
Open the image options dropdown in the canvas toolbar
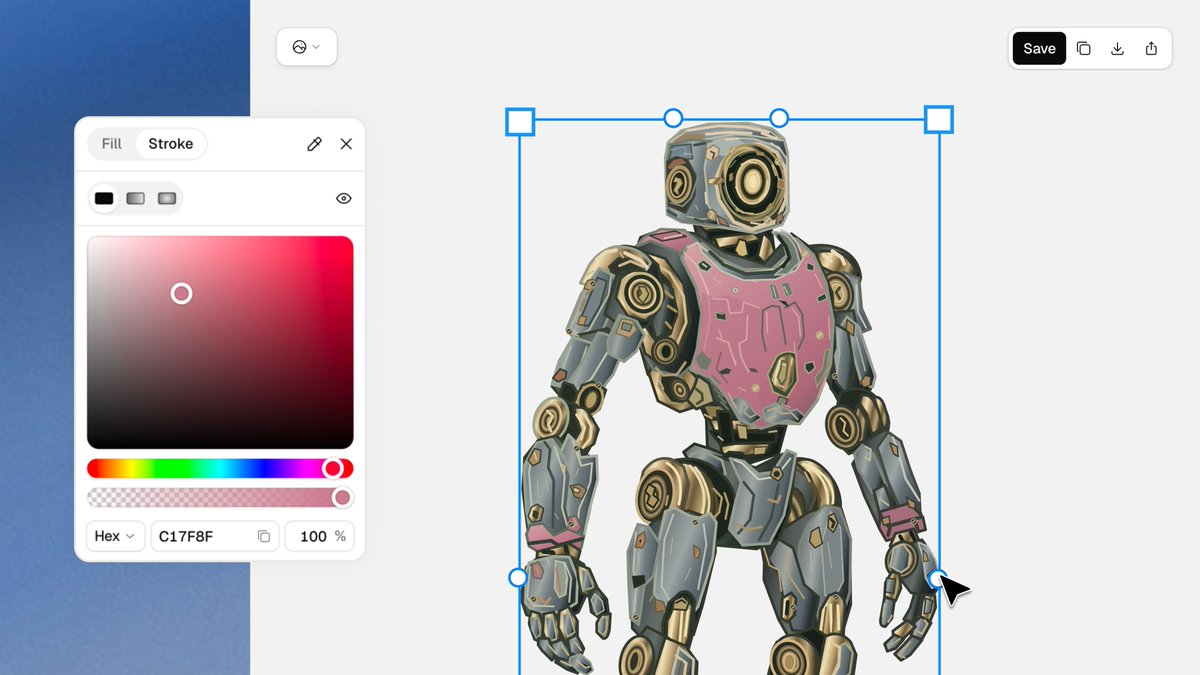306,47
